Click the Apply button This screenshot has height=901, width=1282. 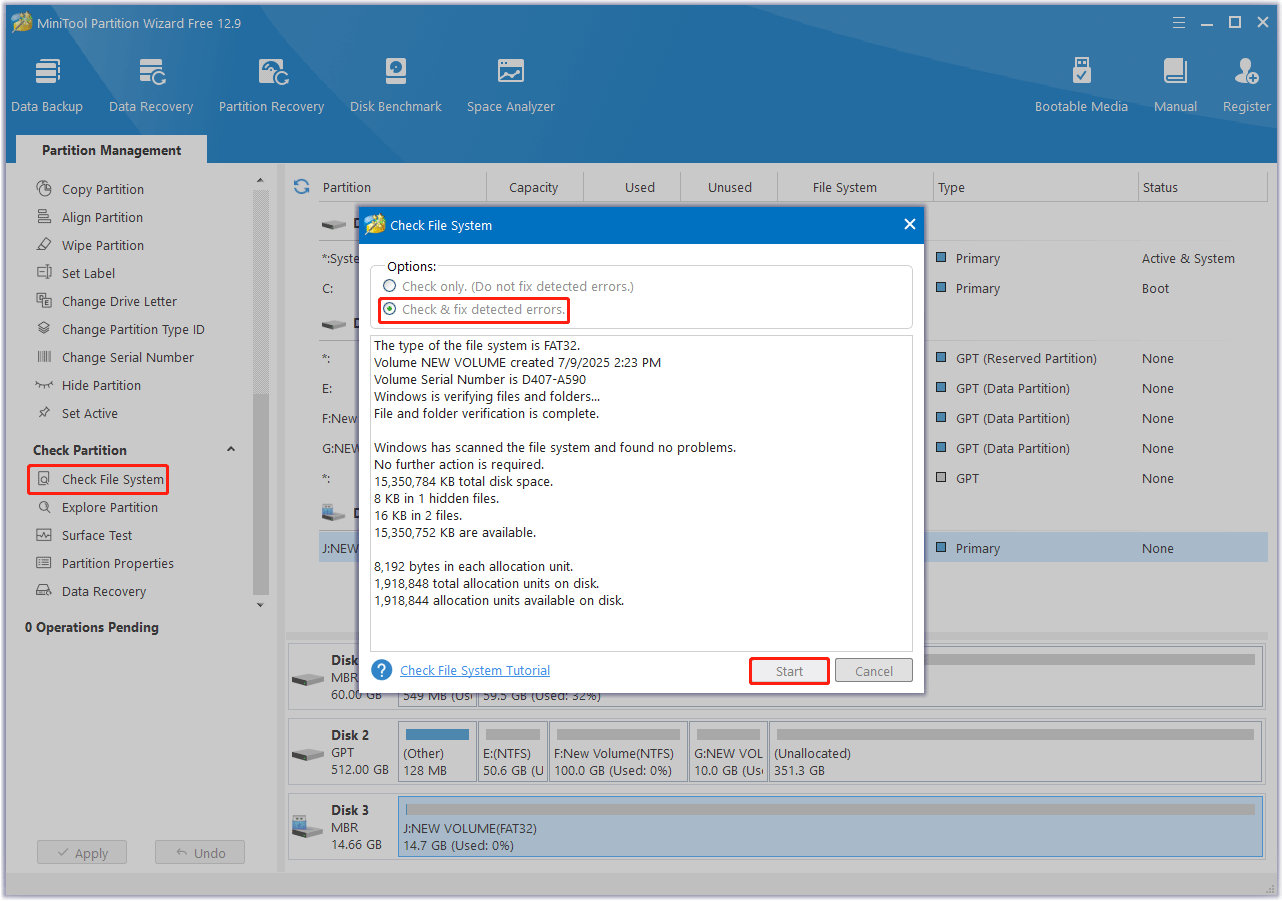82,853
